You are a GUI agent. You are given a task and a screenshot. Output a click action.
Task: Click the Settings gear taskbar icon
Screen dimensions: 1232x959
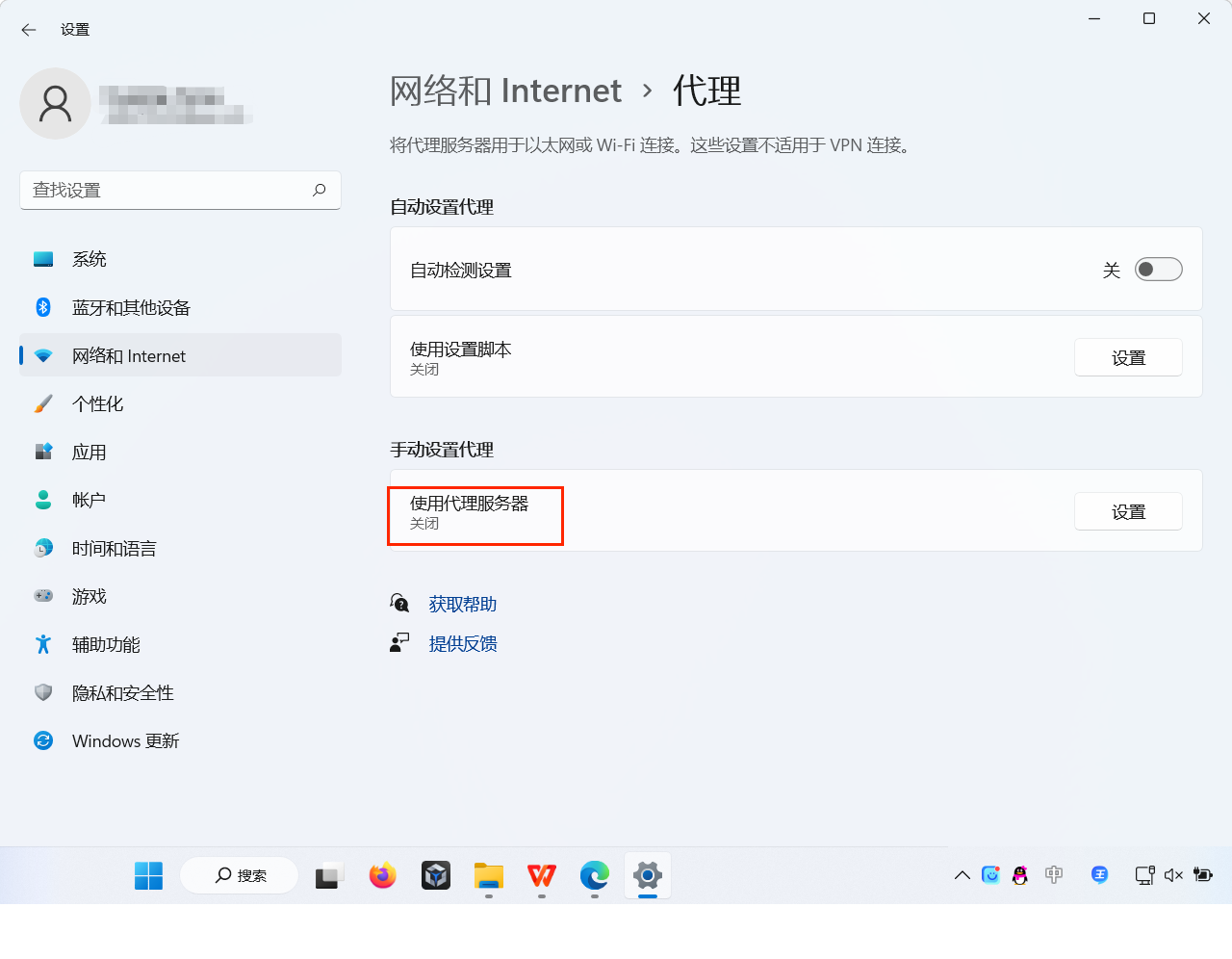(648, 875)
